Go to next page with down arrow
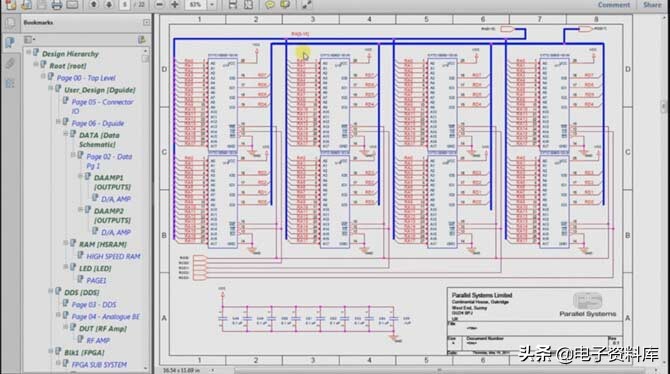The width and height of the screenshot is (670, 374). click(x=109, y=5)
